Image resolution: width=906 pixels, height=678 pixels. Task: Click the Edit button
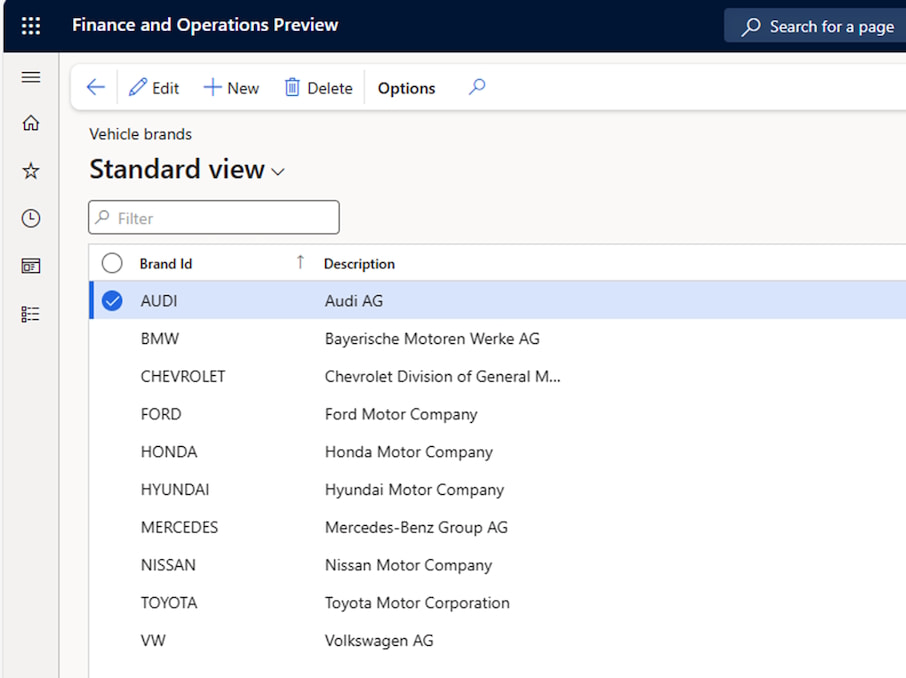[x=154, y=88]
